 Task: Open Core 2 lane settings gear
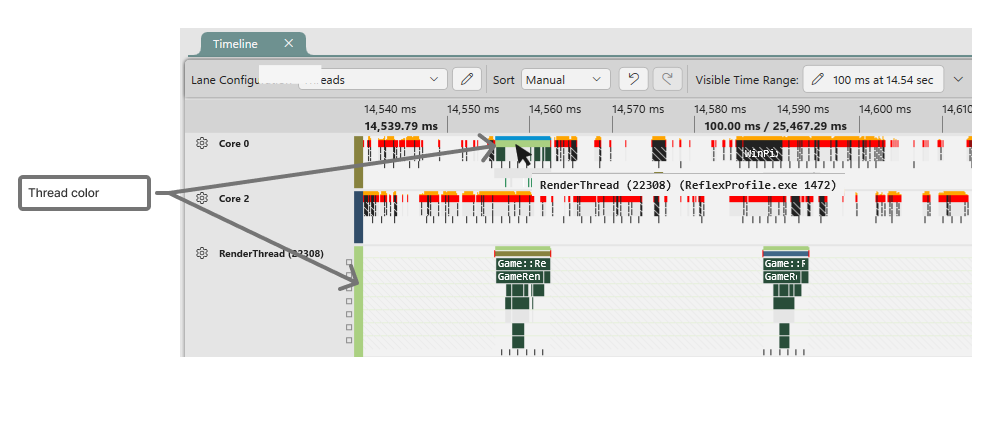click(202, 199)
